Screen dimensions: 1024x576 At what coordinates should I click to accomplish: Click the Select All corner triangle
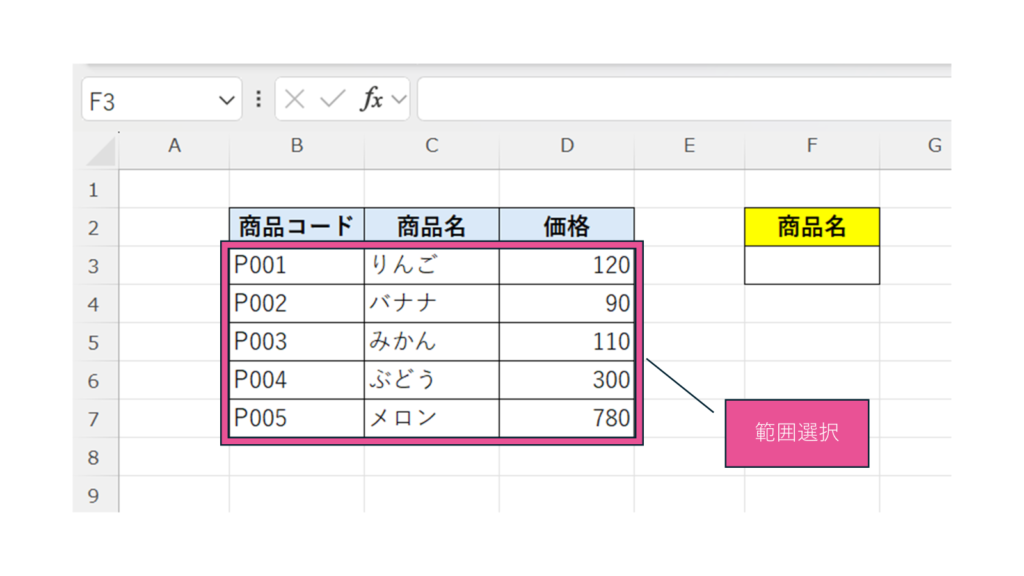pos(101,151)
